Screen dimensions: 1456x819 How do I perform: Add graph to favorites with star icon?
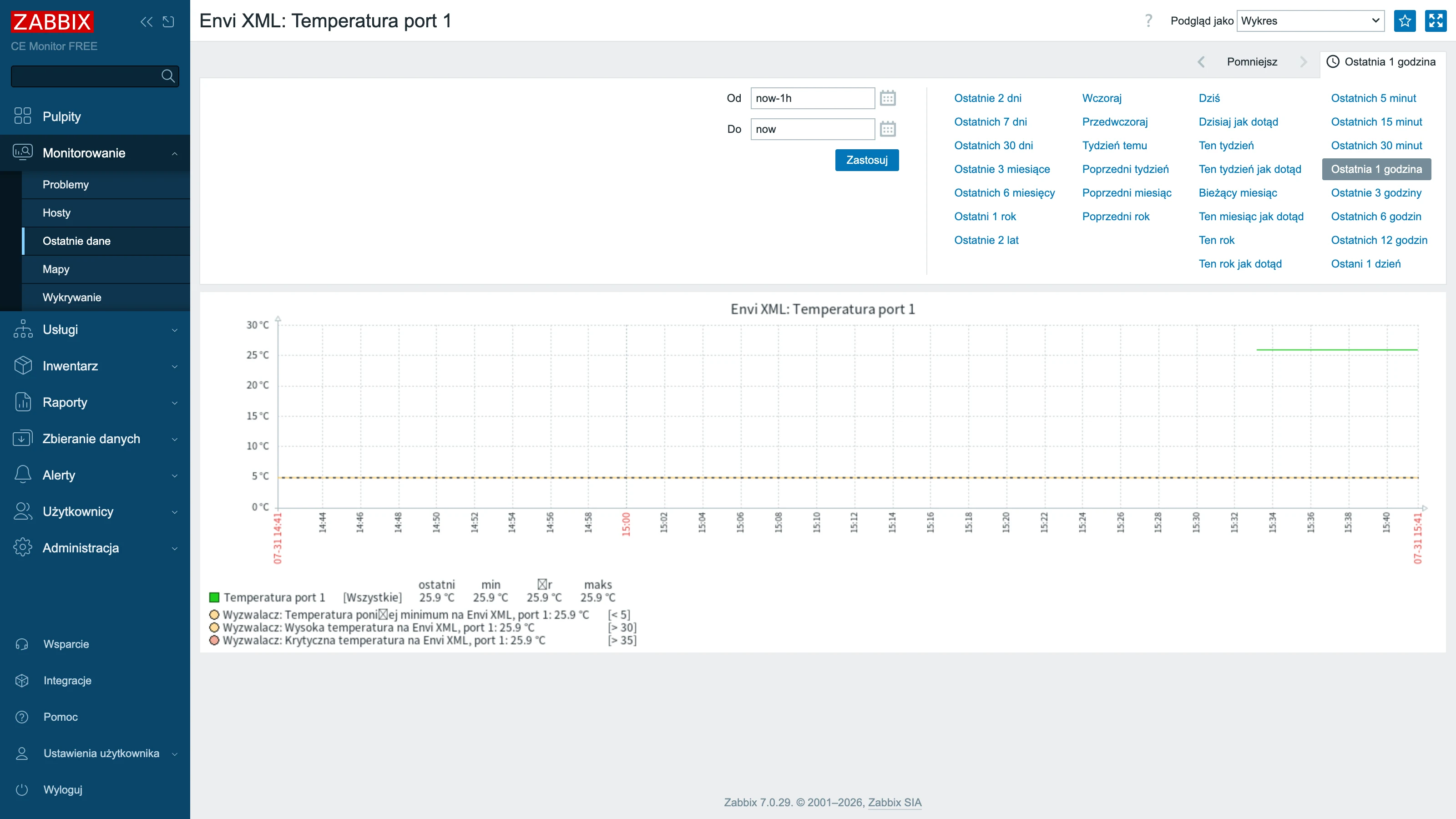[1405, 21]
